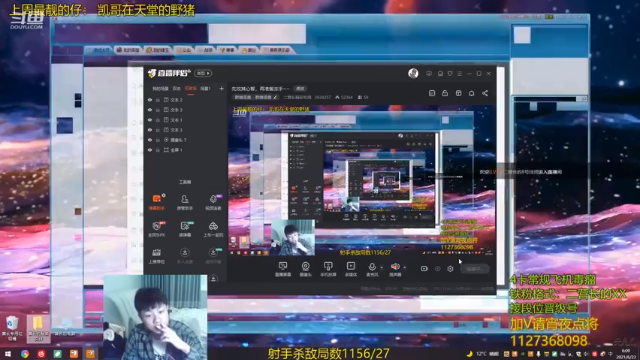The height and width of the screenshot is (360, 640).
Task: Open the task list icon above preview
Action: coord(432,93)
